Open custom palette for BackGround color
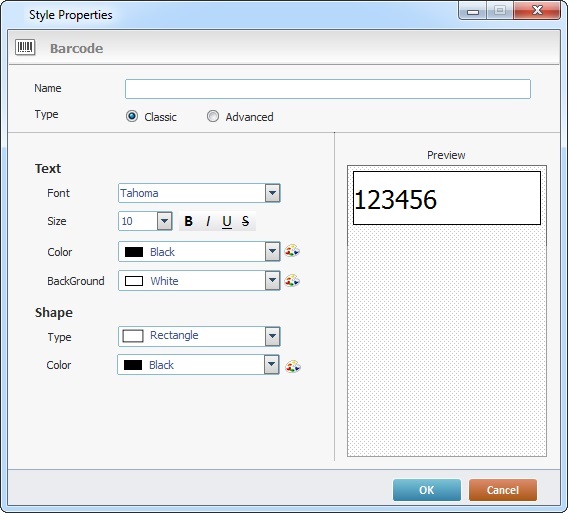The width and height of the screenshot is (568, 513). point(292,280)
